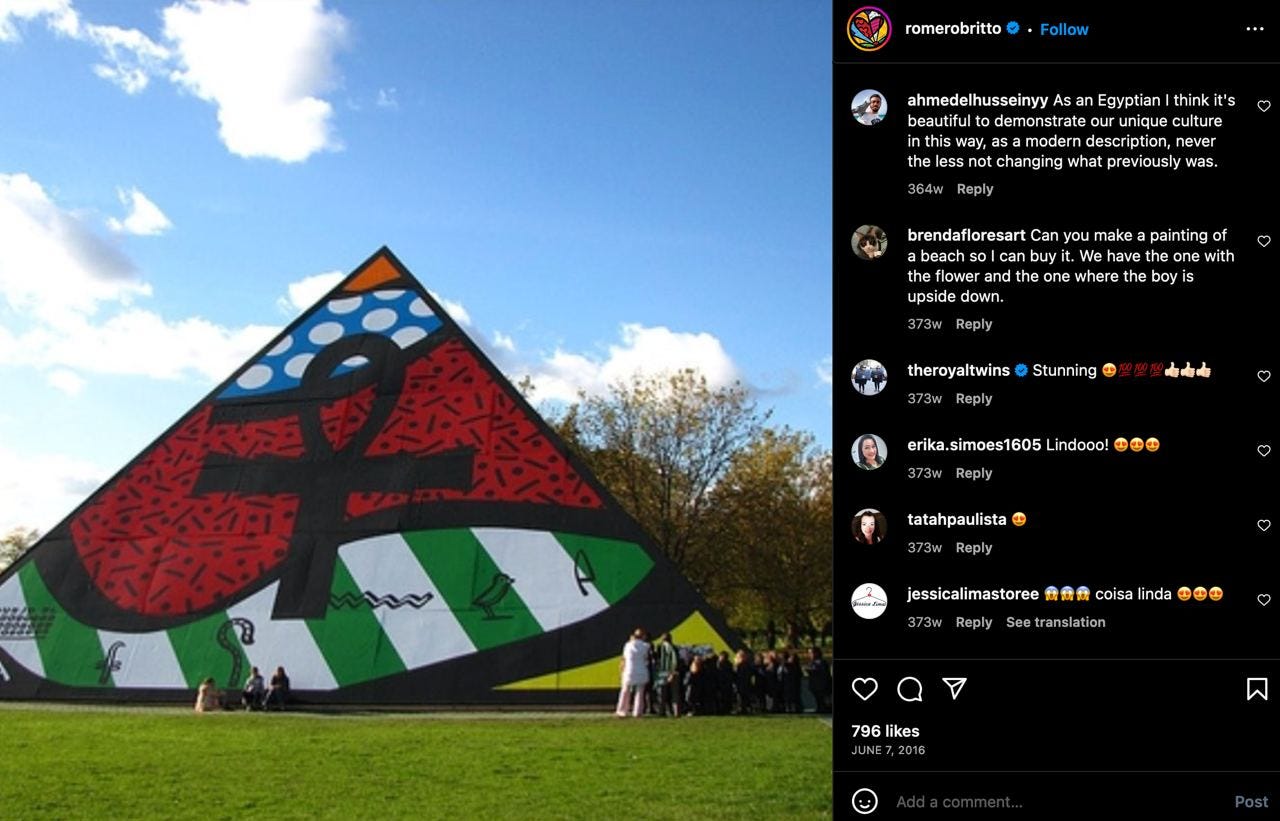This screenshot has height=821, width=1280.
Task: Save post with bookmark icon
Action: click(x=1257, y=689)
